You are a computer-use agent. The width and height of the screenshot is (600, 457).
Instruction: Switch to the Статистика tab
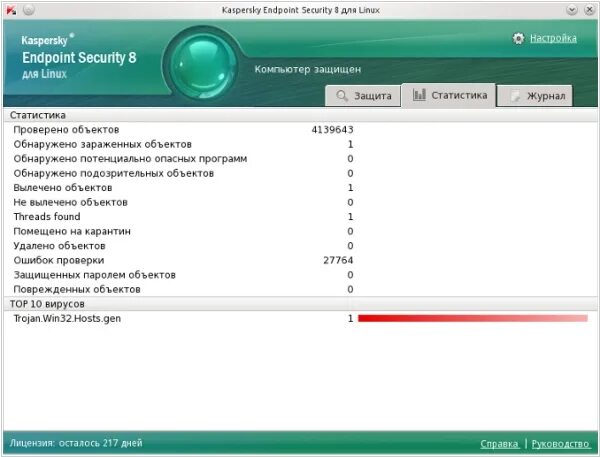click(448, 95)
